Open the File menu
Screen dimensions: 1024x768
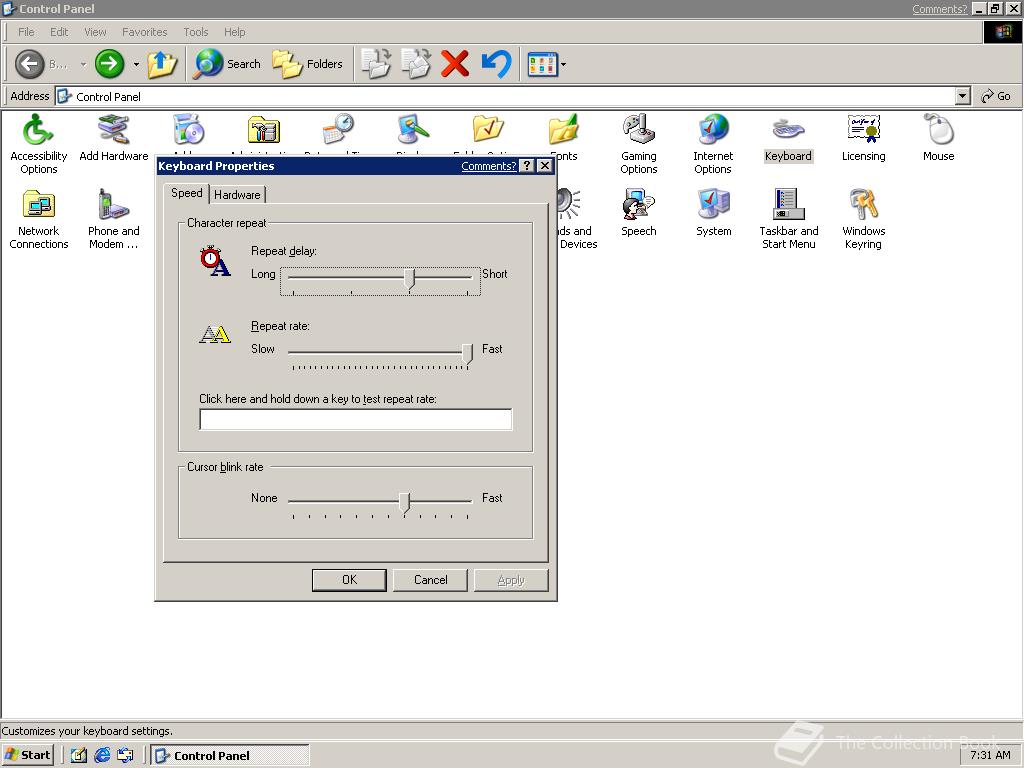pos(26,32)
